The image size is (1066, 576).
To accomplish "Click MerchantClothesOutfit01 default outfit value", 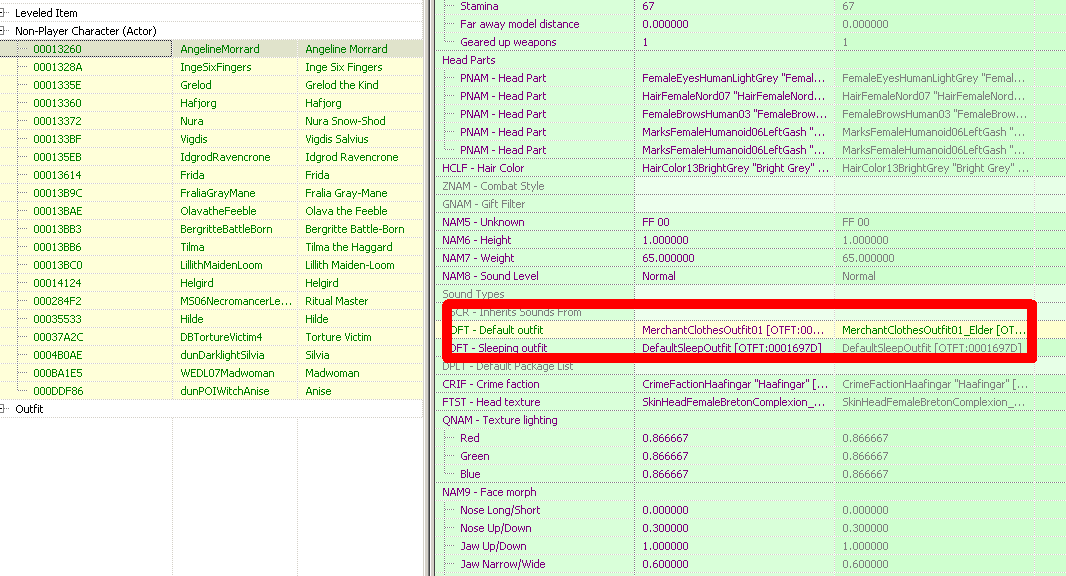I will click(733, 330).
